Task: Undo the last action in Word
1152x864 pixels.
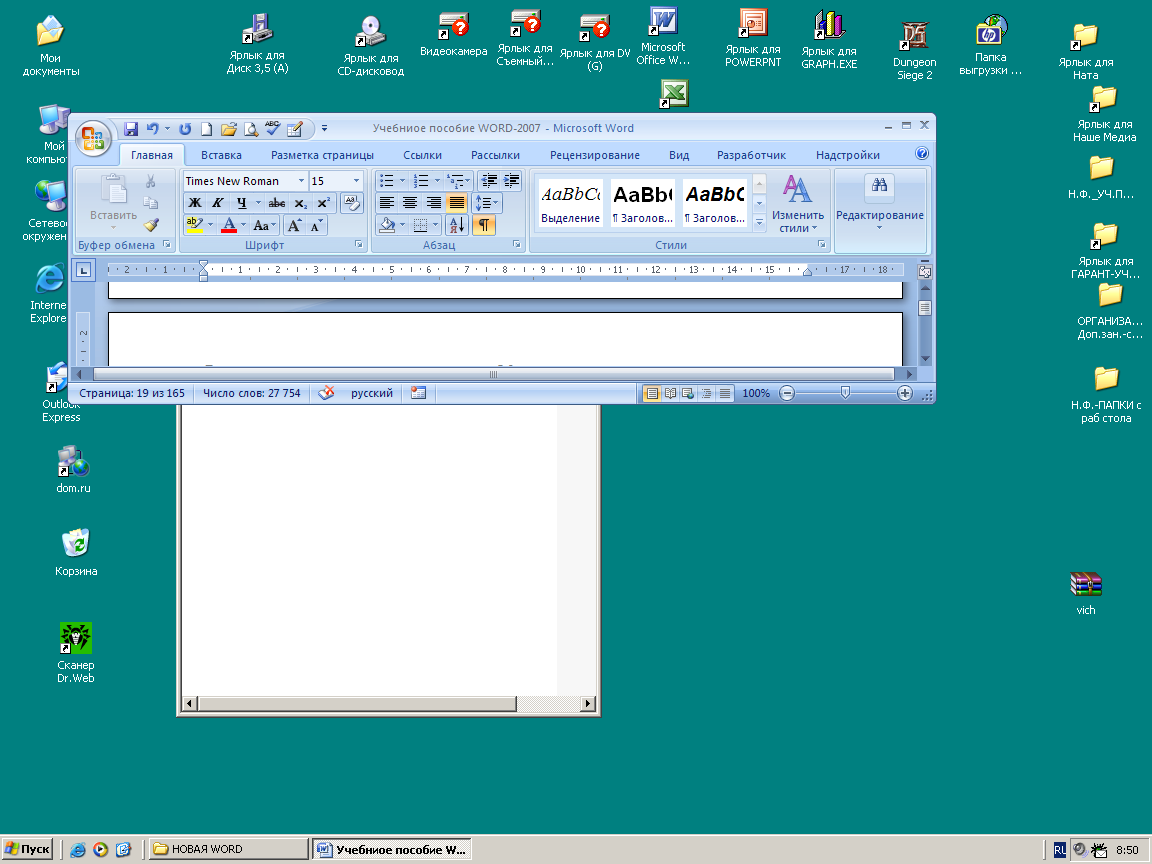Action: [152, 129]
